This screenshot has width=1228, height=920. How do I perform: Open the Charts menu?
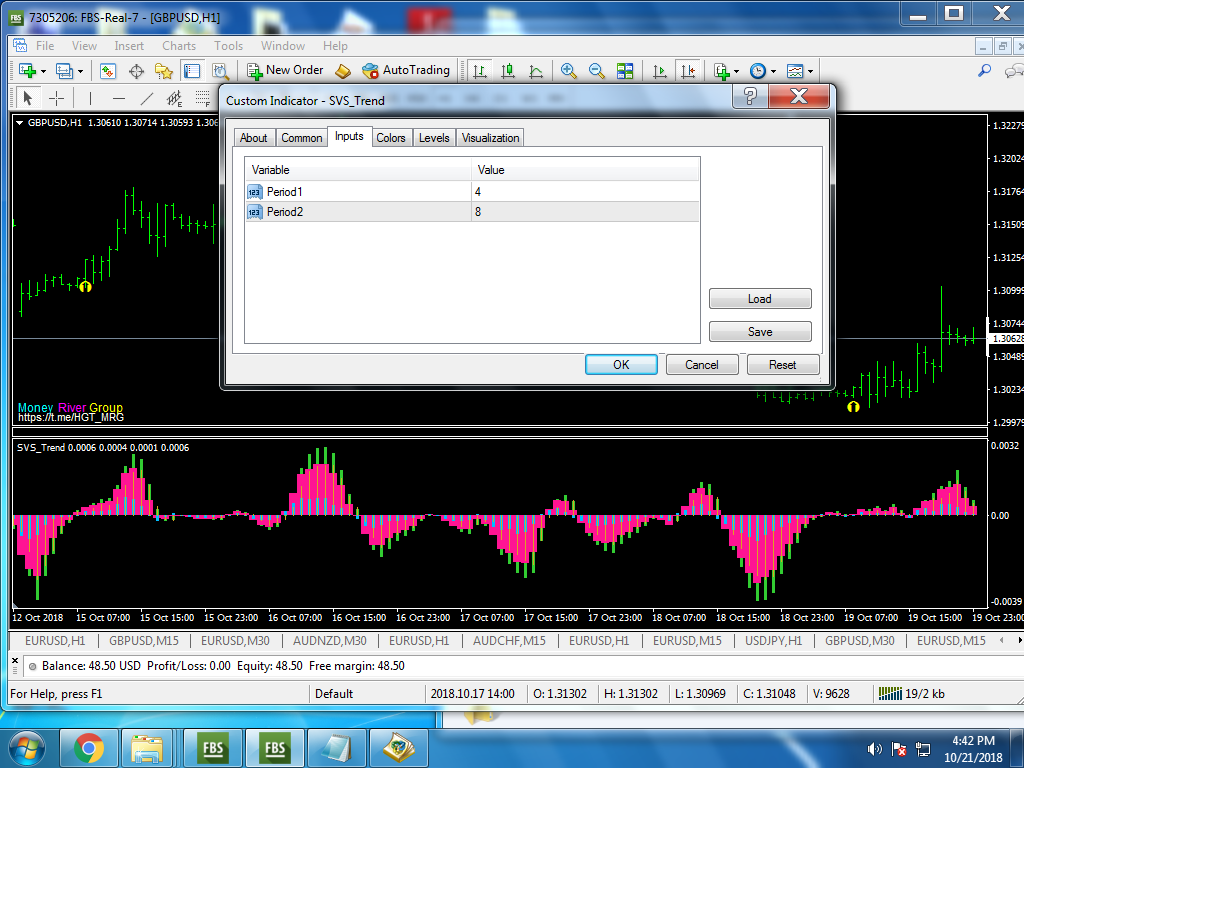179,46
